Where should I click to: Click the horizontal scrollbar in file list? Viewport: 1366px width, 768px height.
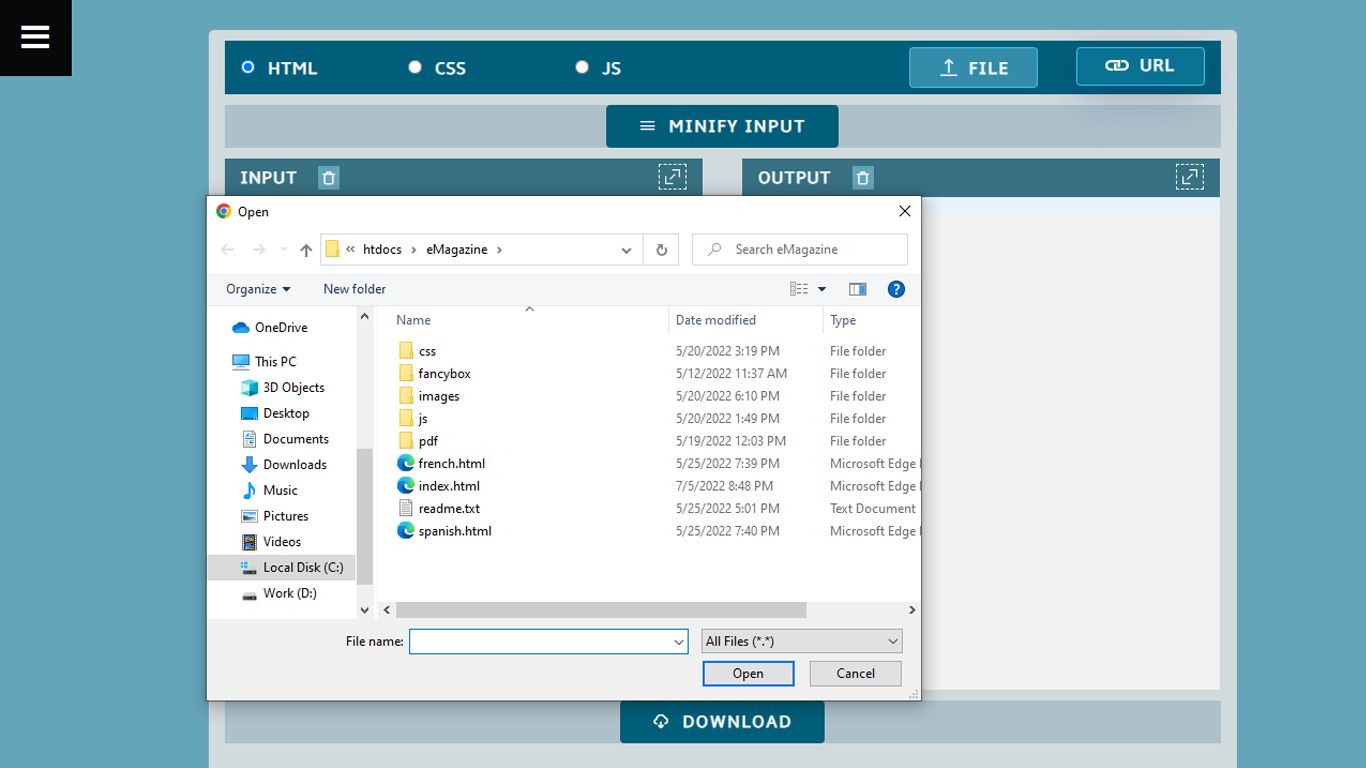click(600, 610)
